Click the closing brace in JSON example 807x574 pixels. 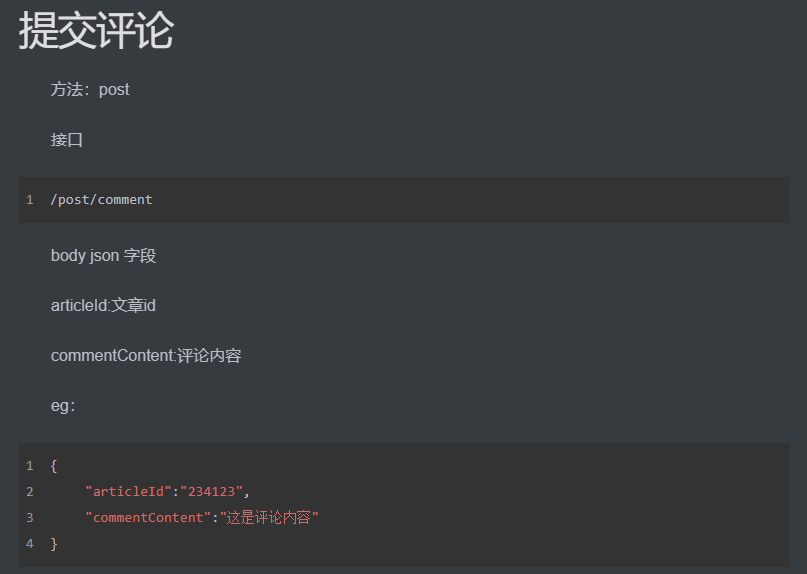54,544
